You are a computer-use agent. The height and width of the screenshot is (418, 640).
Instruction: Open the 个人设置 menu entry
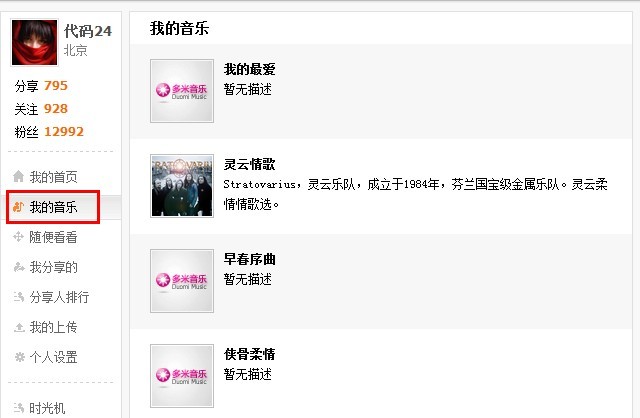[x=53, y=357]
